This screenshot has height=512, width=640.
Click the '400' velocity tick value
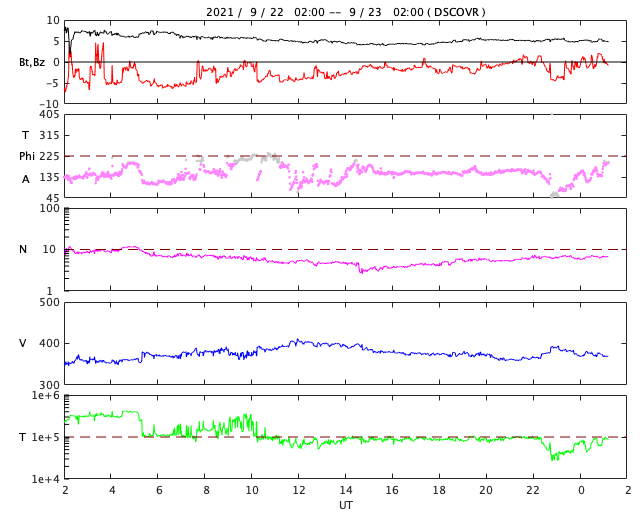49,343
